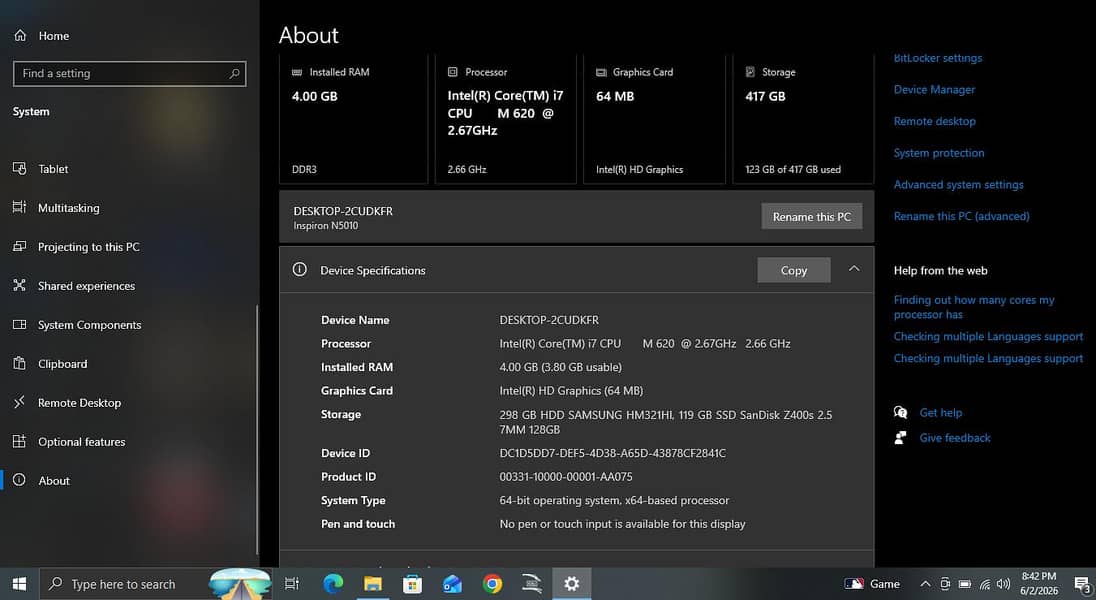
Task: Click Rename this PC button
Action: coord(812,217)
